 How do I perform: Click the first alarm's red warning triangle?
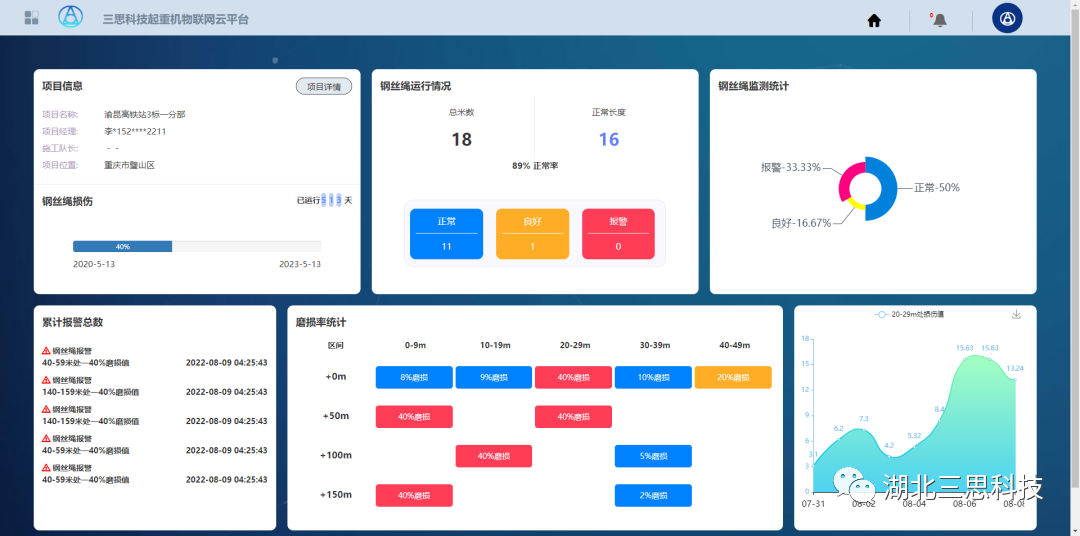46,351
